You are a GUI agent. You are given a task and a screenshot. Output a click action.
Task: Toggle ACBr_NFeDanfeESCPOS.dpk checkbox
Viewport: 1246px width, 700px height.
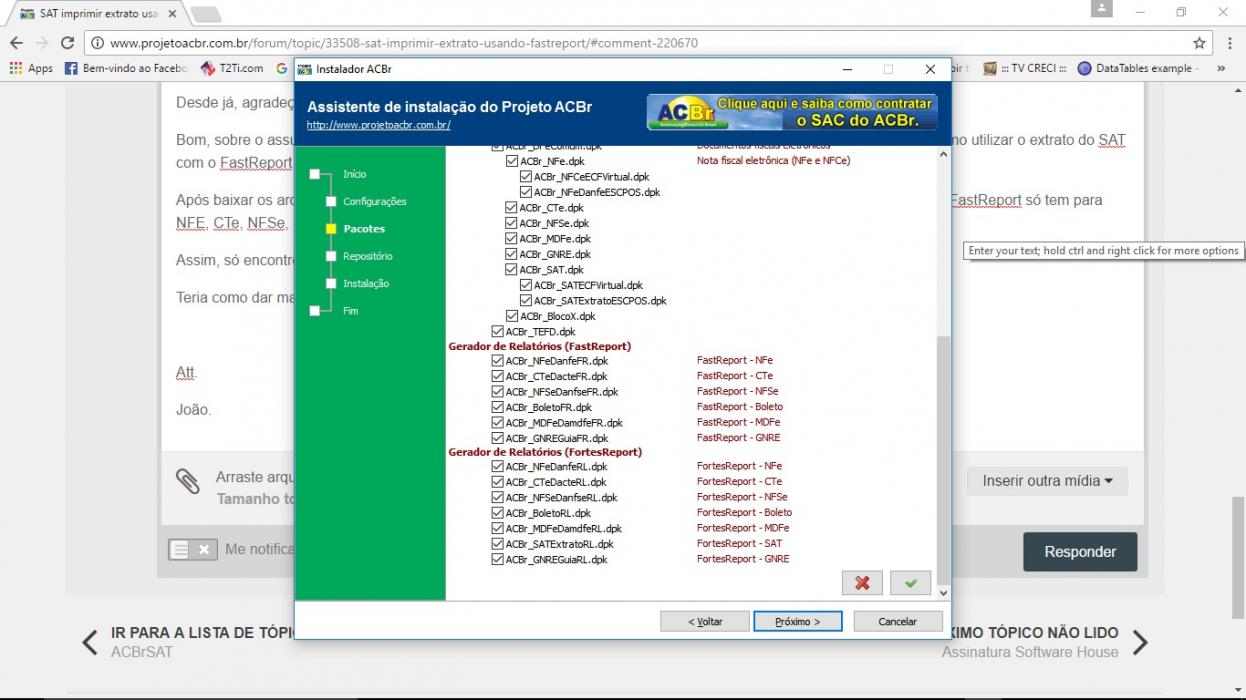click(526, 192)
